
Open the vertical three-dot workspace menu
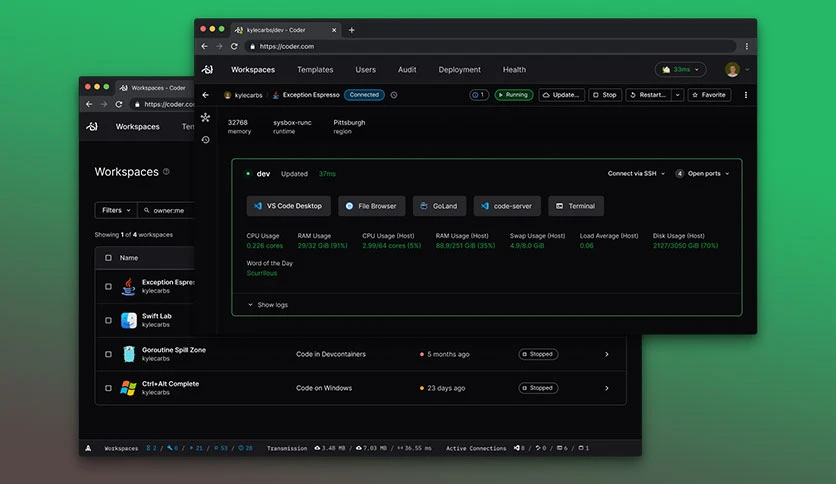pos(745,95)
